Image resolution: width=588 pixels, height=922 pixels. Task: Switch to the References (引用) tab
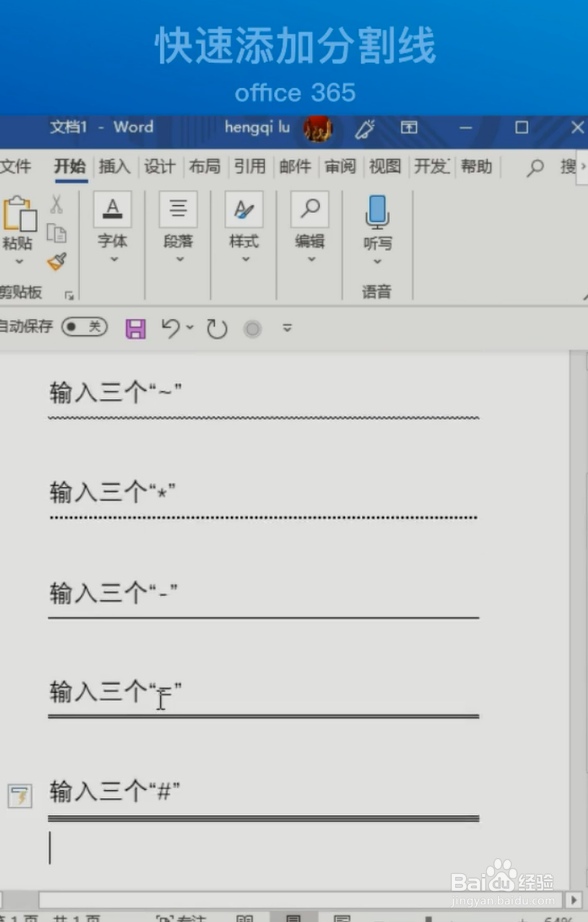(249, 166)
